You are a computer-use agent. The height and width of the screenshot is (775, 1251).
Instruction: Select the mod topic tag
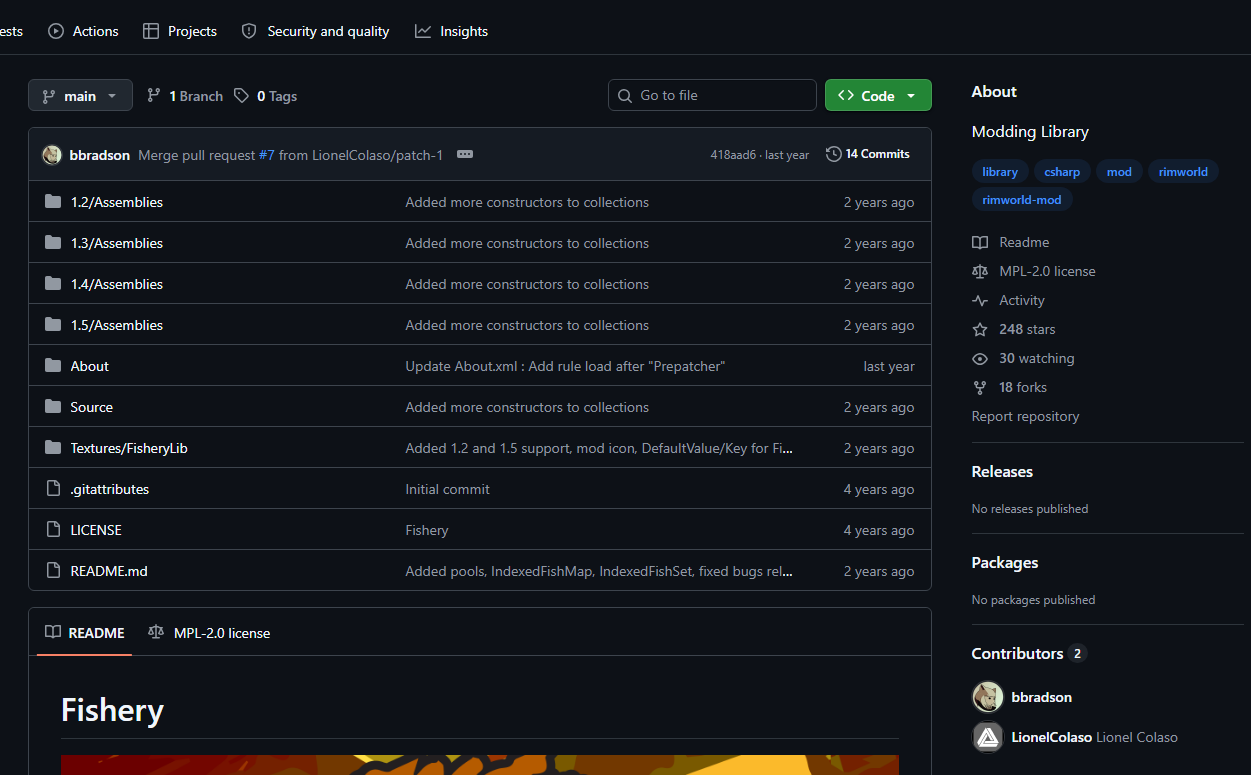click(1119, 172)
